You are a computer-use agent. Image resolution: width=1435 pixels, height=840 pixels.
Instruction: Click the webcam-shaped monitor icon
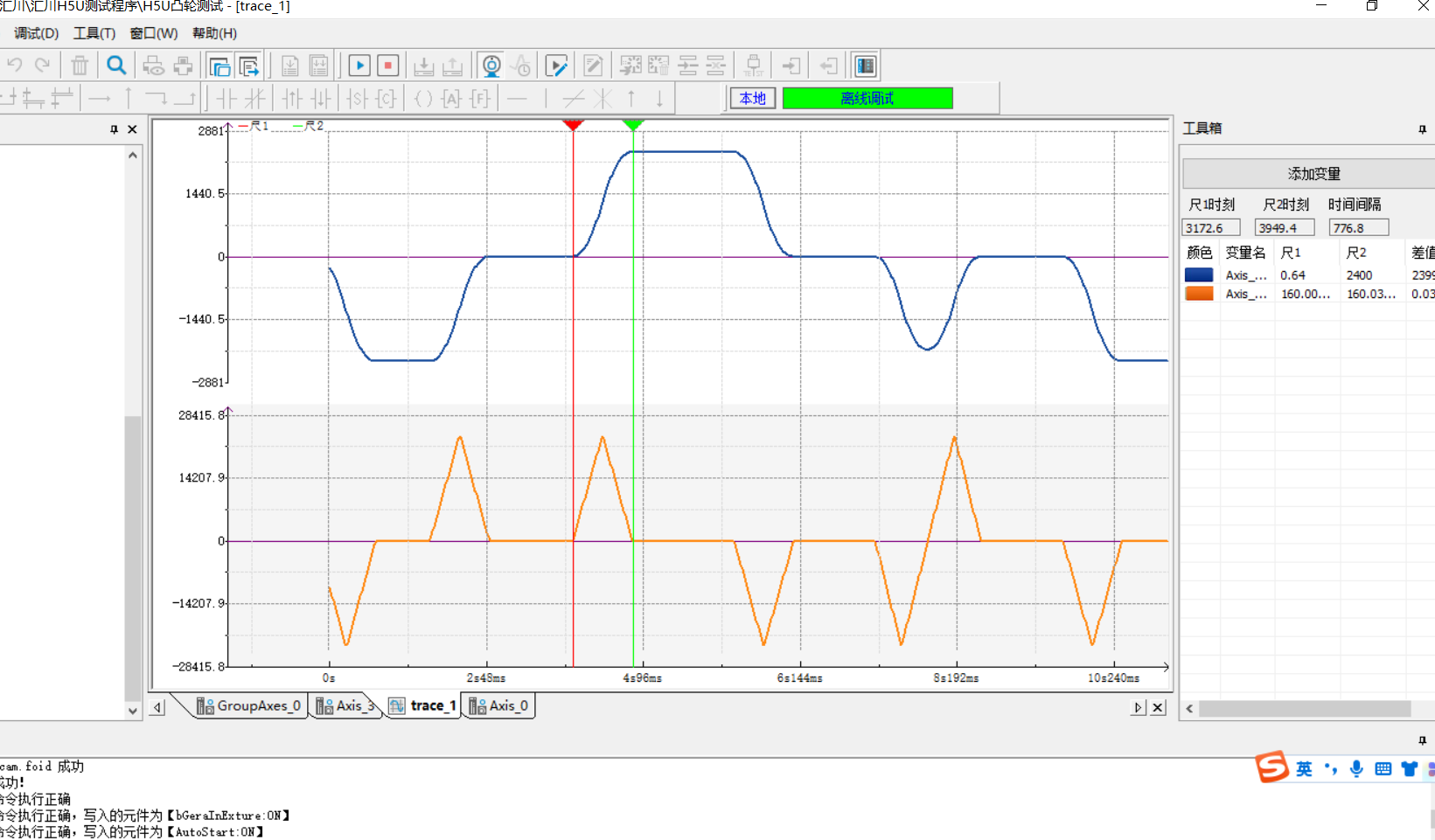pyautogui.click(x=491, y=66)
